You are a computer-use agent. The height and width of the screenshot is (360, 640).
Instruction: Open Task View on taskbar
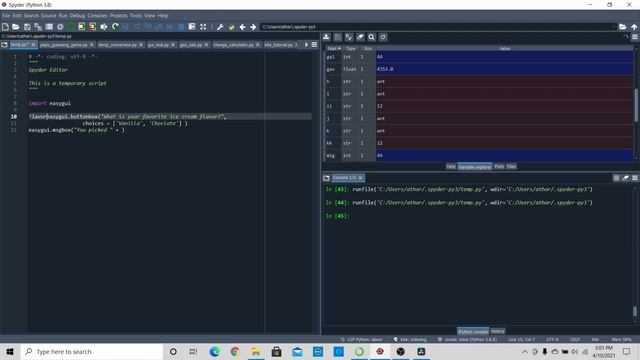pyautogui.click(x=193, y=351)
